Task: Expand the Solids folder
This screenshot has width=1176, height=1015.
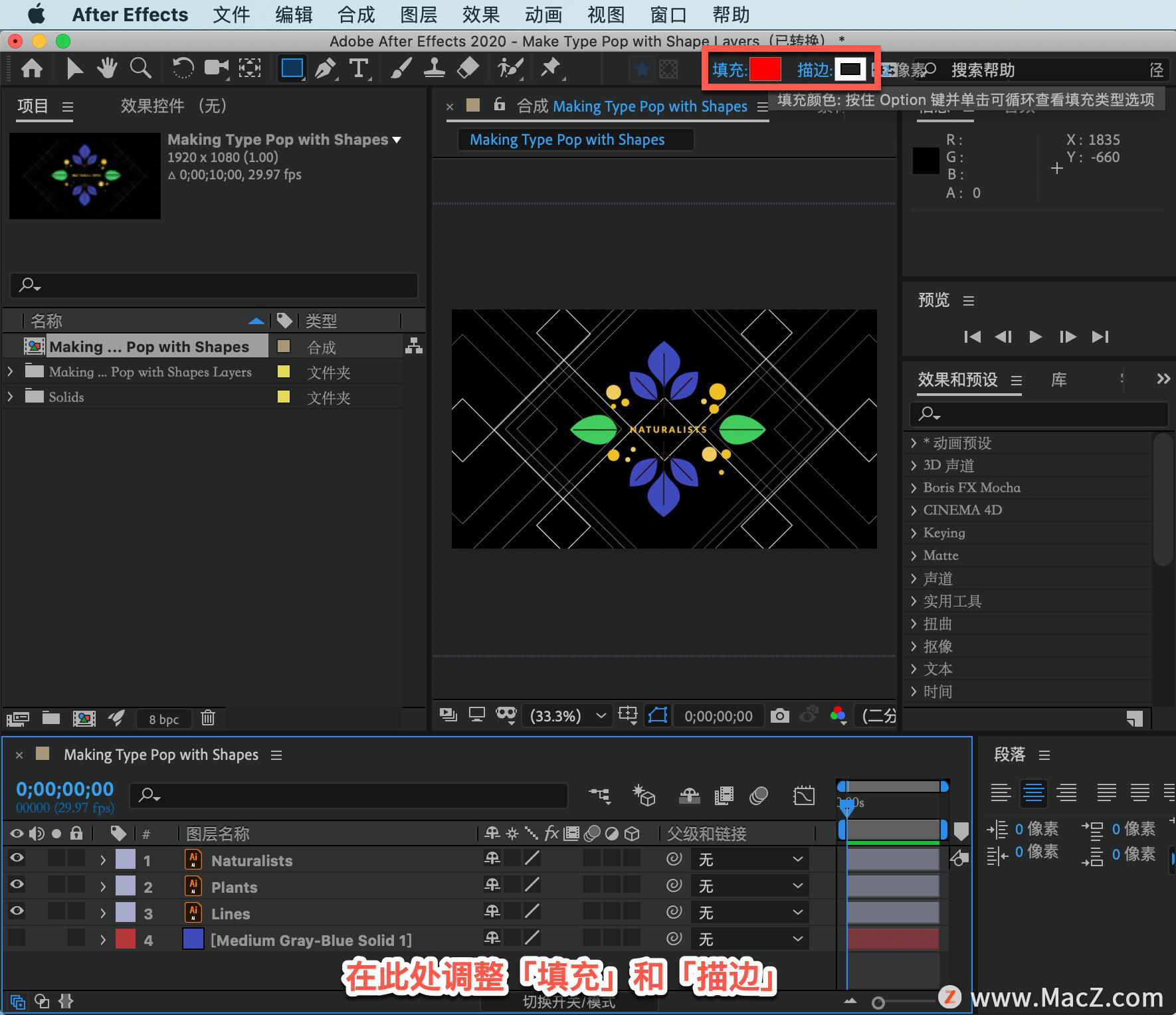Action: click(x=10, y=397)
